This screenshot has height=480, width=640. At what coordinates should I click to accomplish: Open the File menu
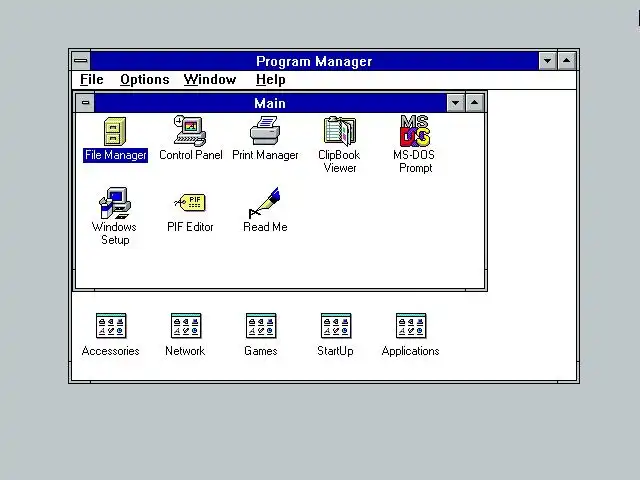92,80
